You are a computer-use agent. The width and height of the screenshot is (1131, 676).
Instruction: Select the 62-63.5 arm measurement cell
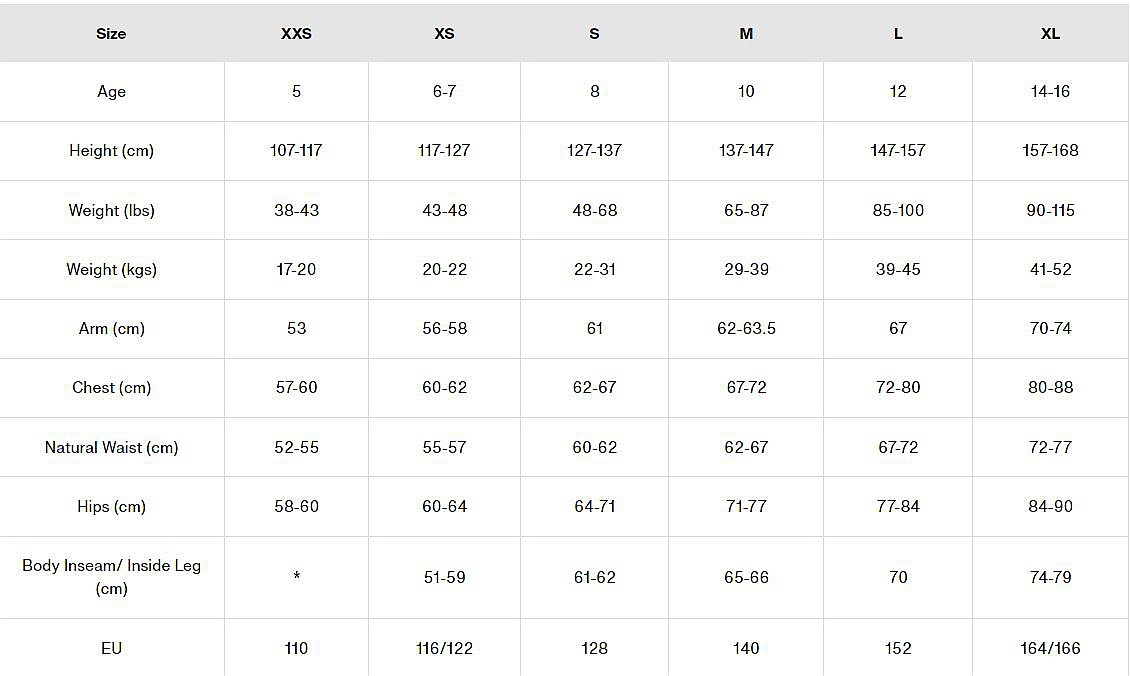[746, 328]
